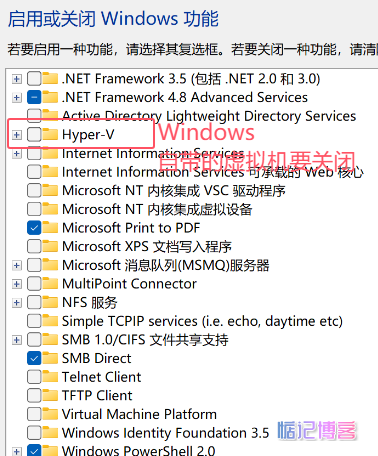The height and width of the screenshot is (456, 378).
Task: Expand the Hyper-V tree node
Action: (x=17, y=135)
